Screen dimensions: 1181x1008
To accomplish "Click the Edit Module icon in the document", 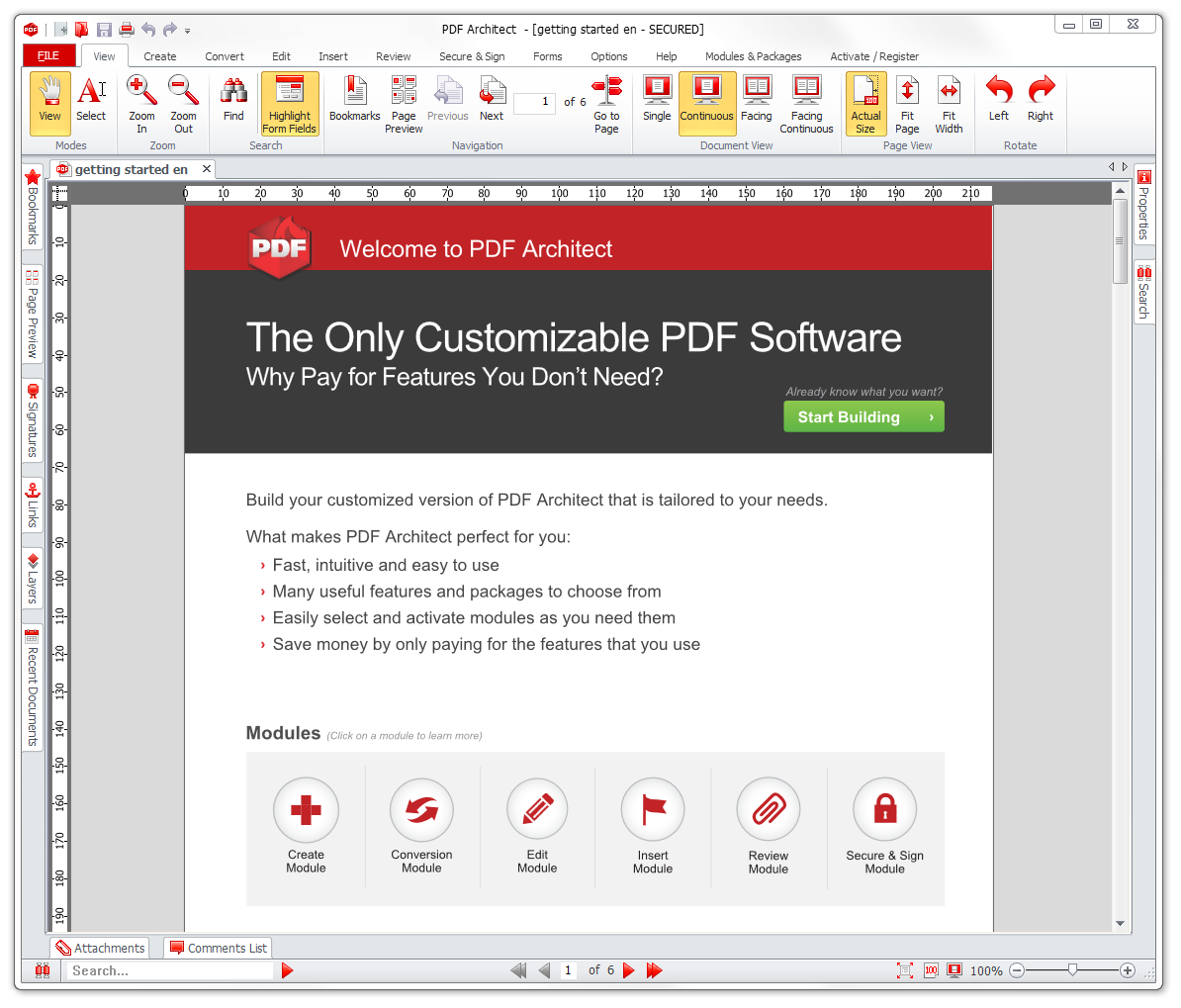I will tap(537, 808).
